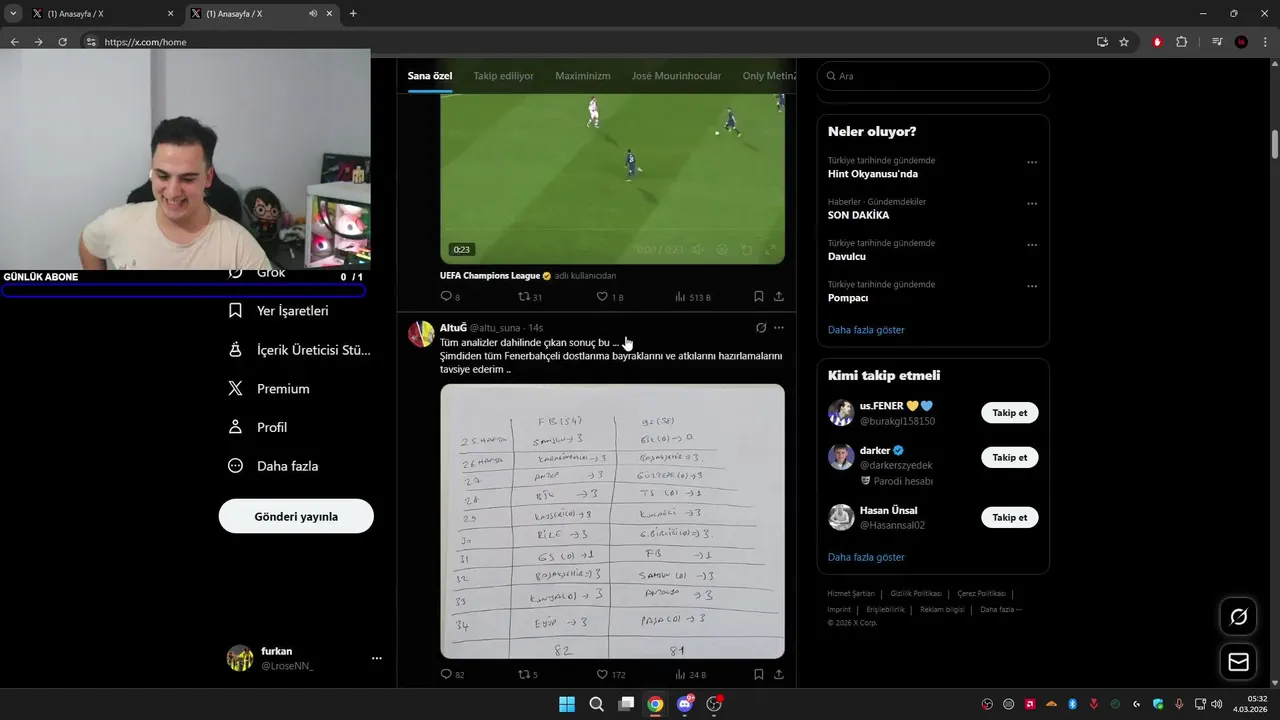Open Discord from taskbar
The width and height of the screenshot is (1280, 720).
pyautogui.click(x=685, y=704)
